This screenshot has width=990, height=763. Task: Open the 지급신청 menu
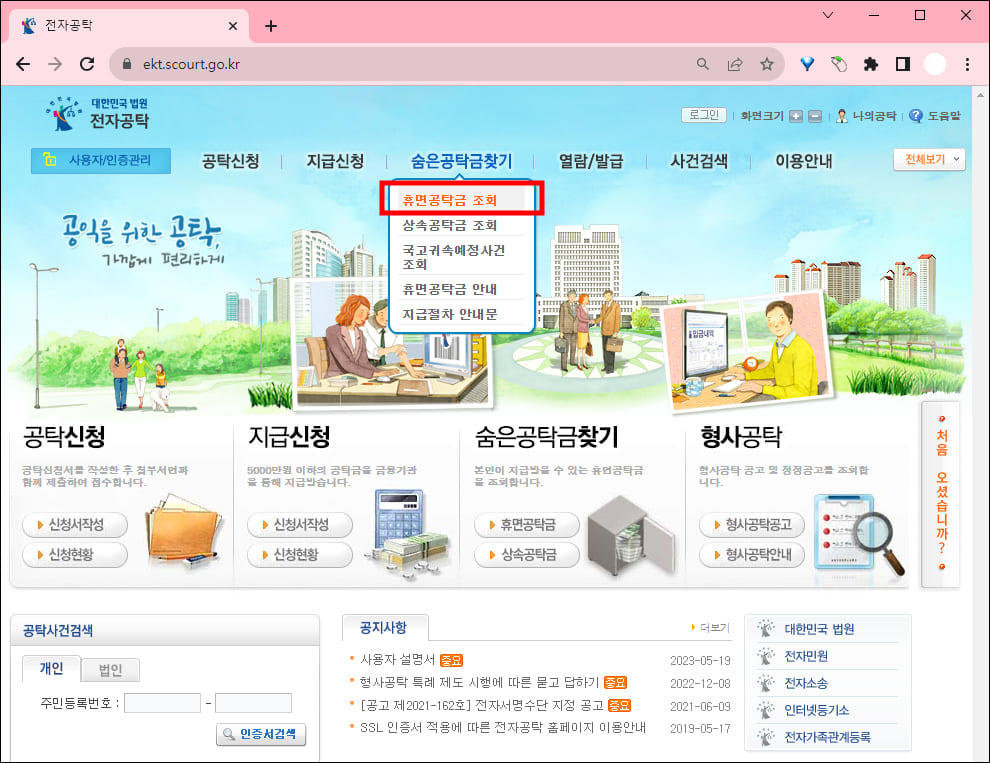point(336,161)
